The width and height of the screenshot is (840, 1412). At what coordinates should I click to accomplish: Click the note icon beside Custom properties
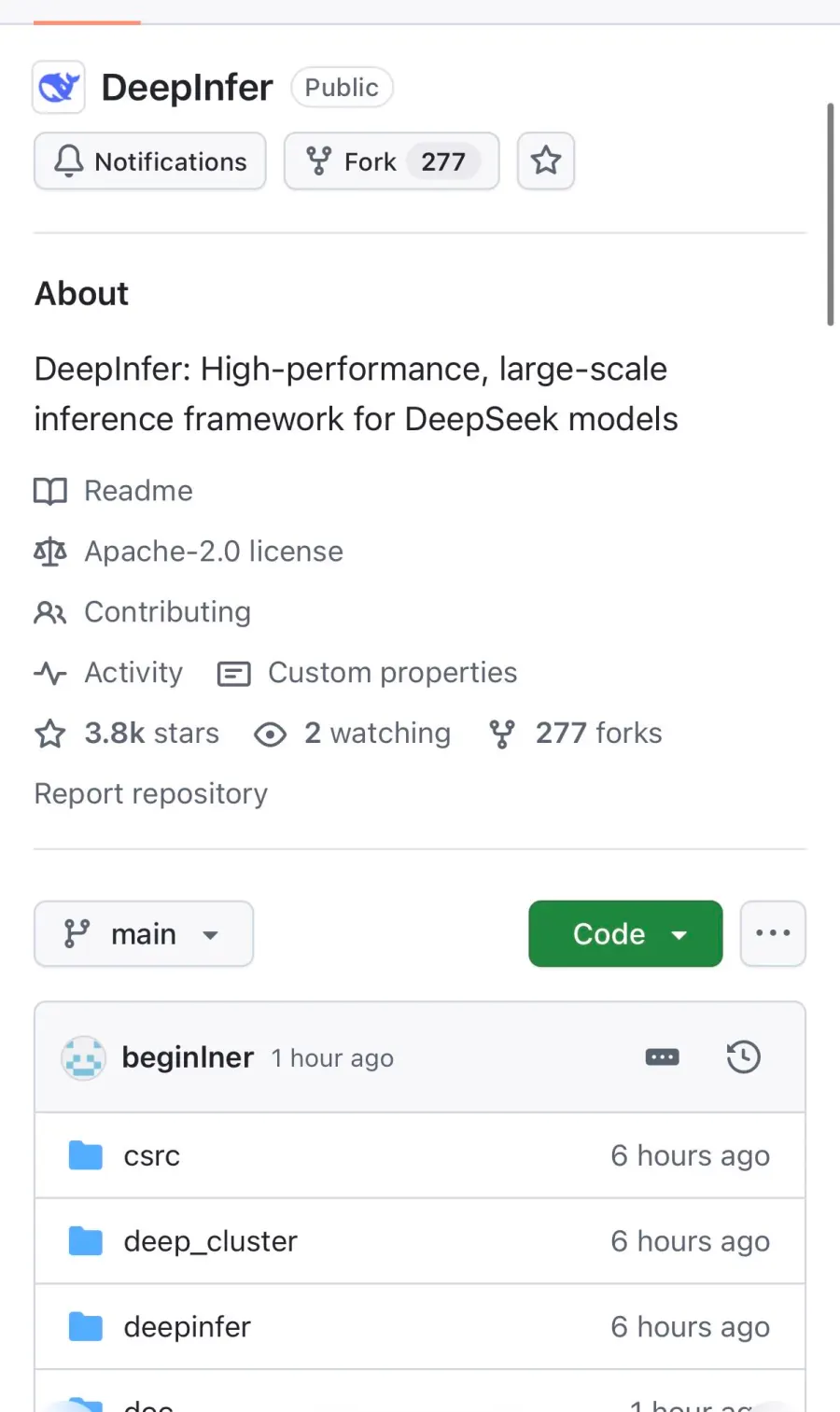click(x=234, y=674)
